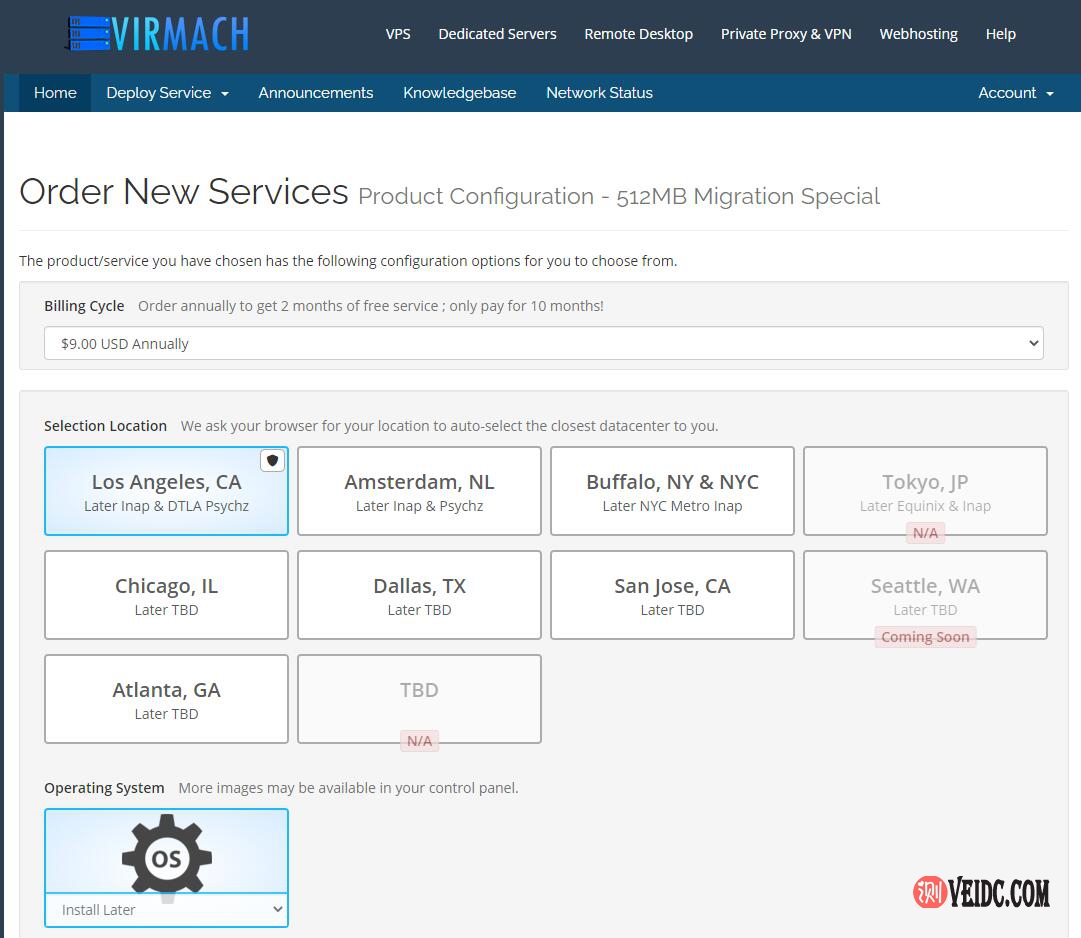The image size is (1081, 938).
Task: Open the Install Later OS dropdown
Action: tap(166, 910)
